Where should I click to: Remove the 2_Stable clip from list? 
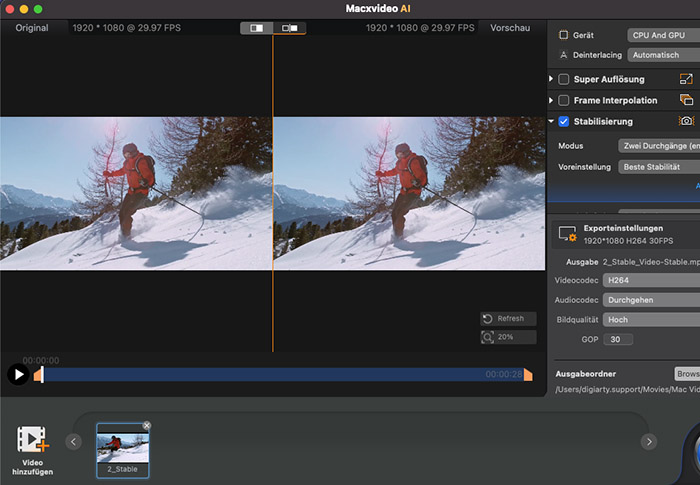click(x=146, y=426)
